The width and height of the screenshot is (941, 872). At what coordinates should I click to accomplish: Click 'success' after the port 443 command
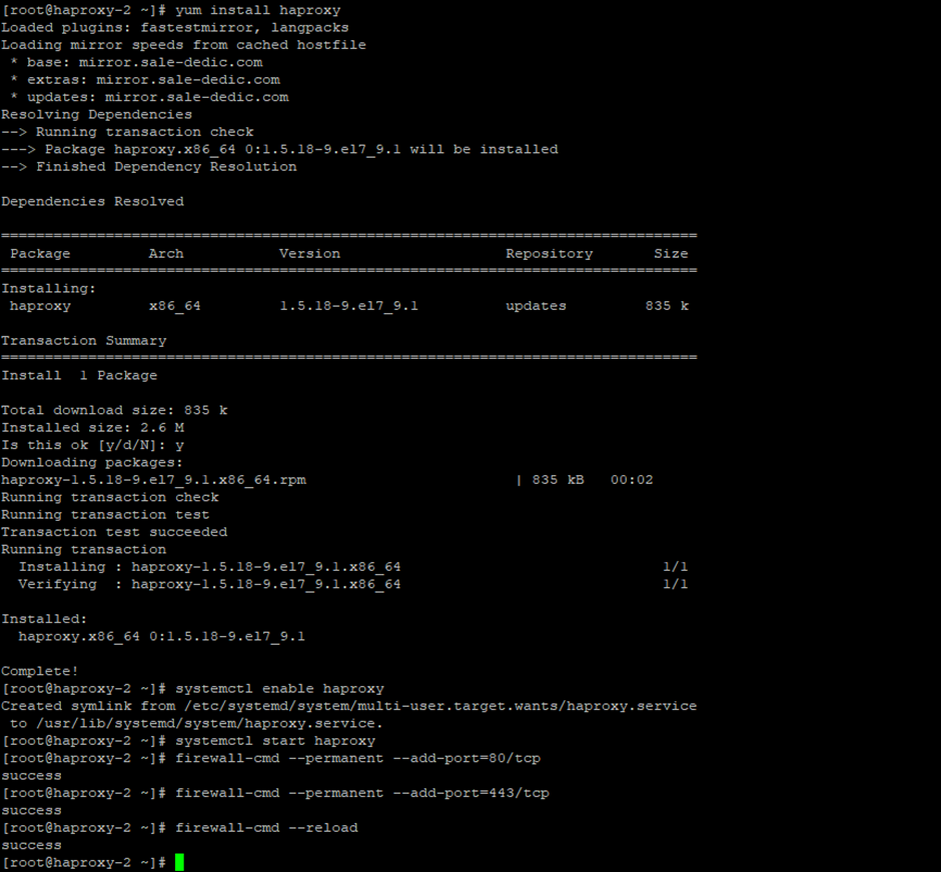(x=31, y=811)
